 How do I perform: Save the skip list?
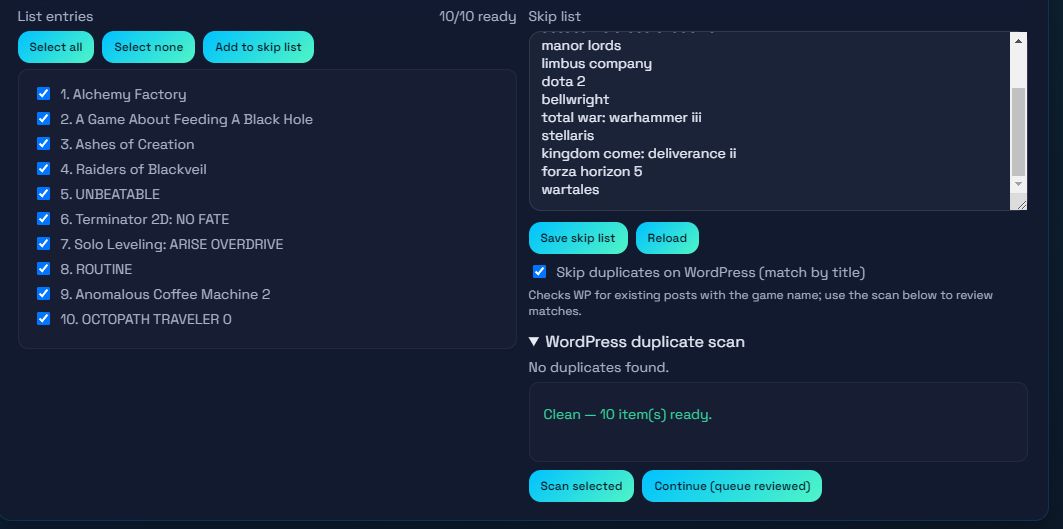coord(577,238)
